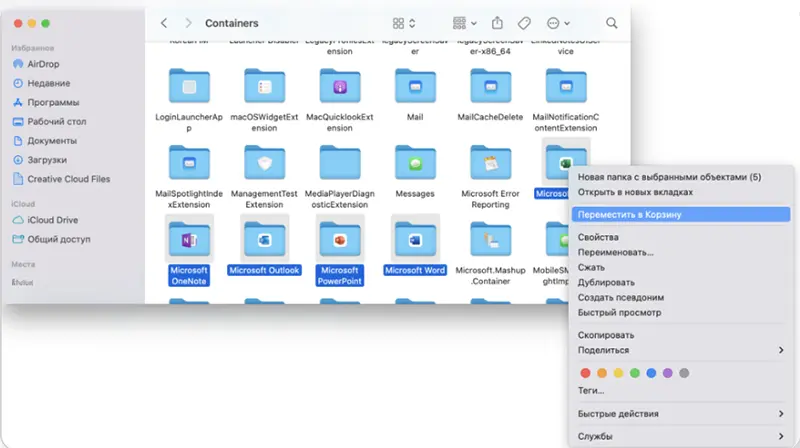Click the Tags toolbar icon
Image resolution: width=800 pixels, height=448 pixels.
[524, 22]
